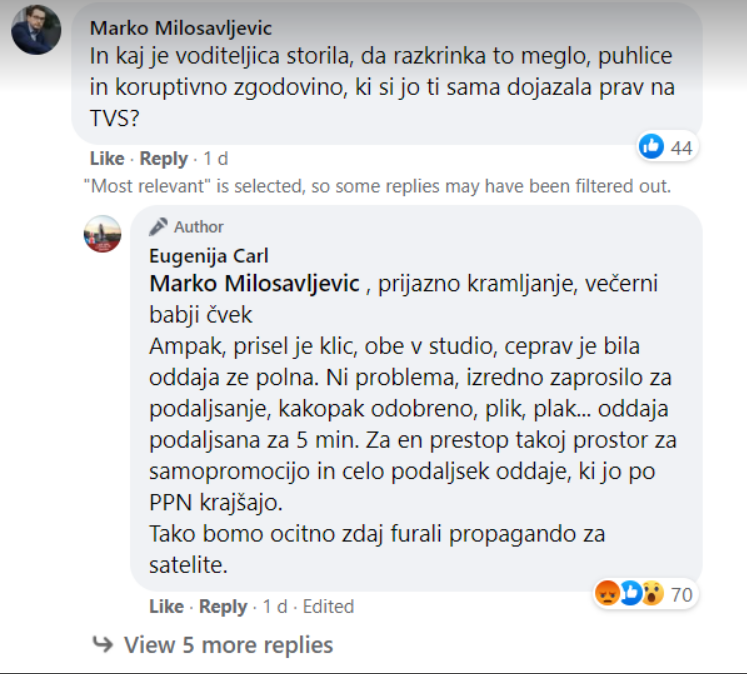Like Marko Milosavljevic's top comment
The image size is (747, 674).
(107, 158)
